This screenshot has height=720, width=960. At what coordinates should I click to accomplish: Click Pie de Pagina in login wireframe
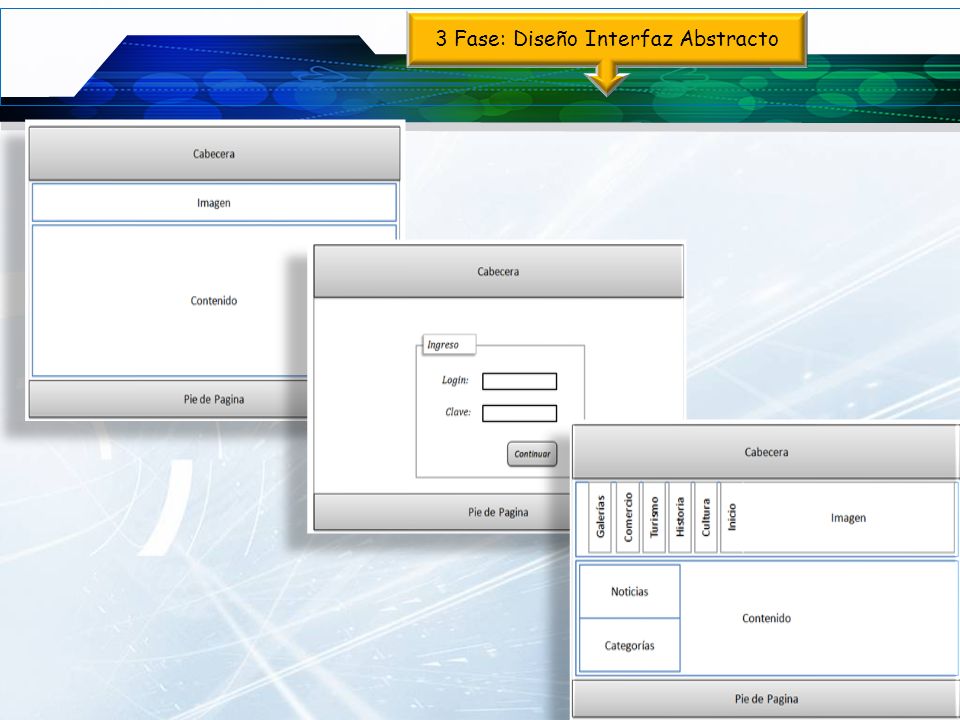pos(498,512)
